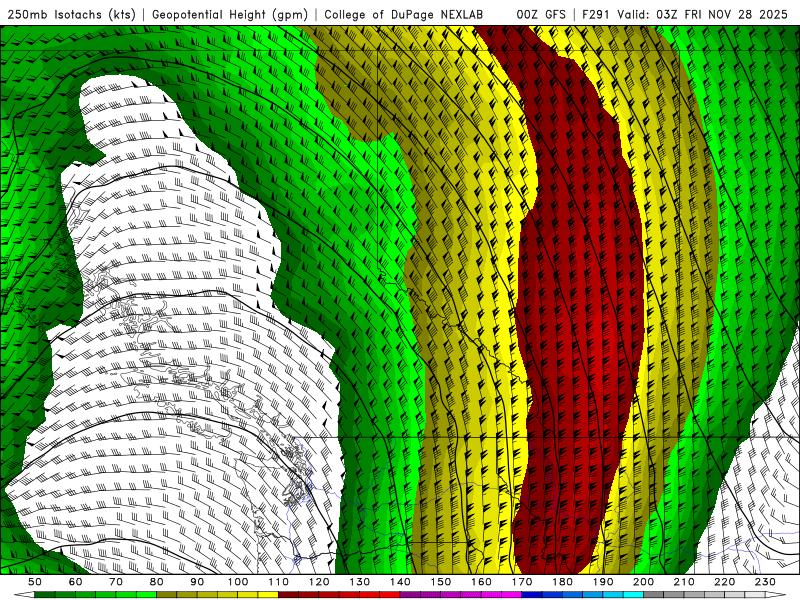Click the '190' color bar label
This screenshot has height=600, width=800.
(x=603, y=582)
